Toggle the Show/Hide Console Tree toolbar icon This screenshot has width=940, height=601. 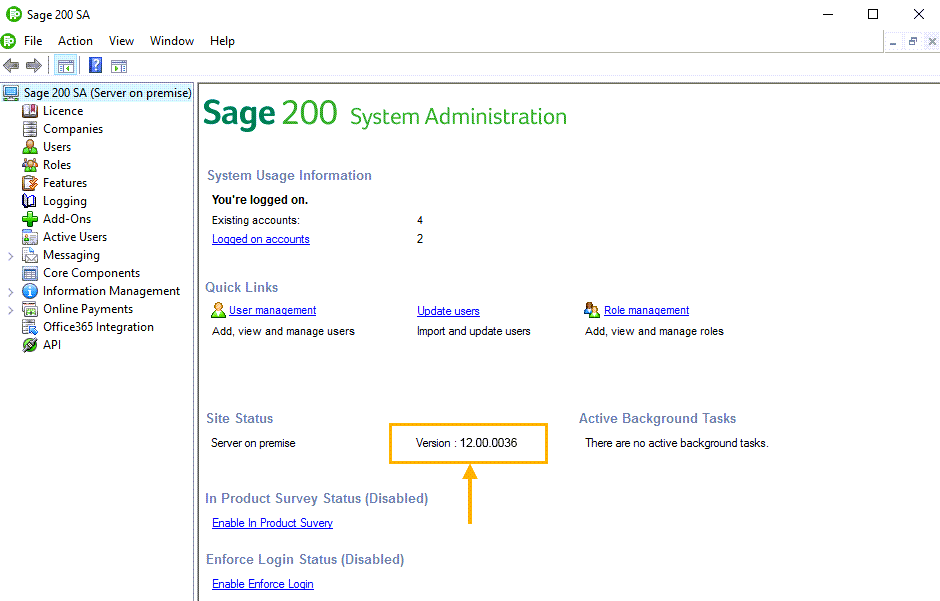pos(65,66)
